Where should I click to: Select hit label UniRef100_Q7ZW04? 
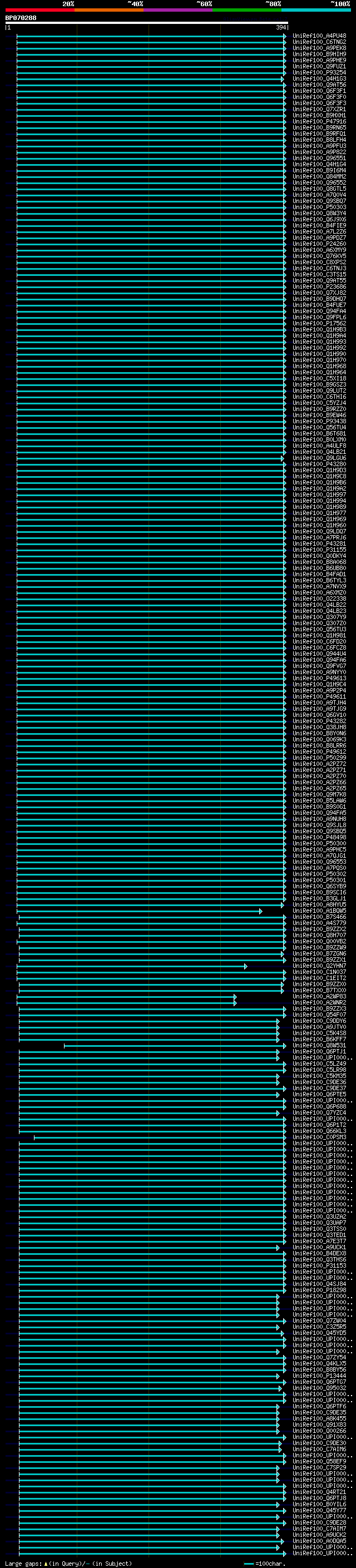click(x=319, y=1322)
